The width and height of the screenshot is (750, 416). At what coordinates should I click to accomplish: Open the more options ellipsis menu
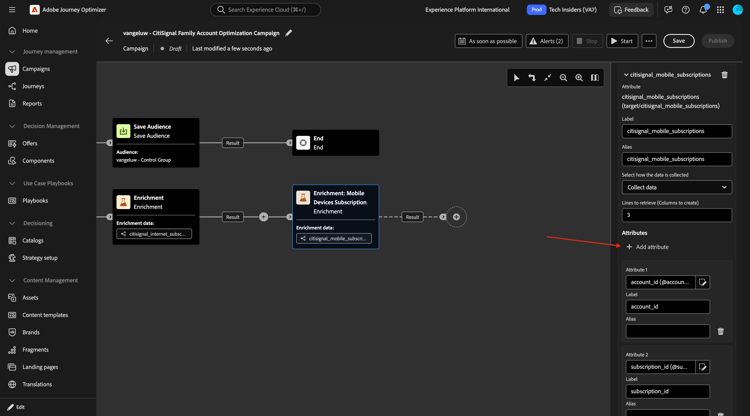click(x=649, y=41)
